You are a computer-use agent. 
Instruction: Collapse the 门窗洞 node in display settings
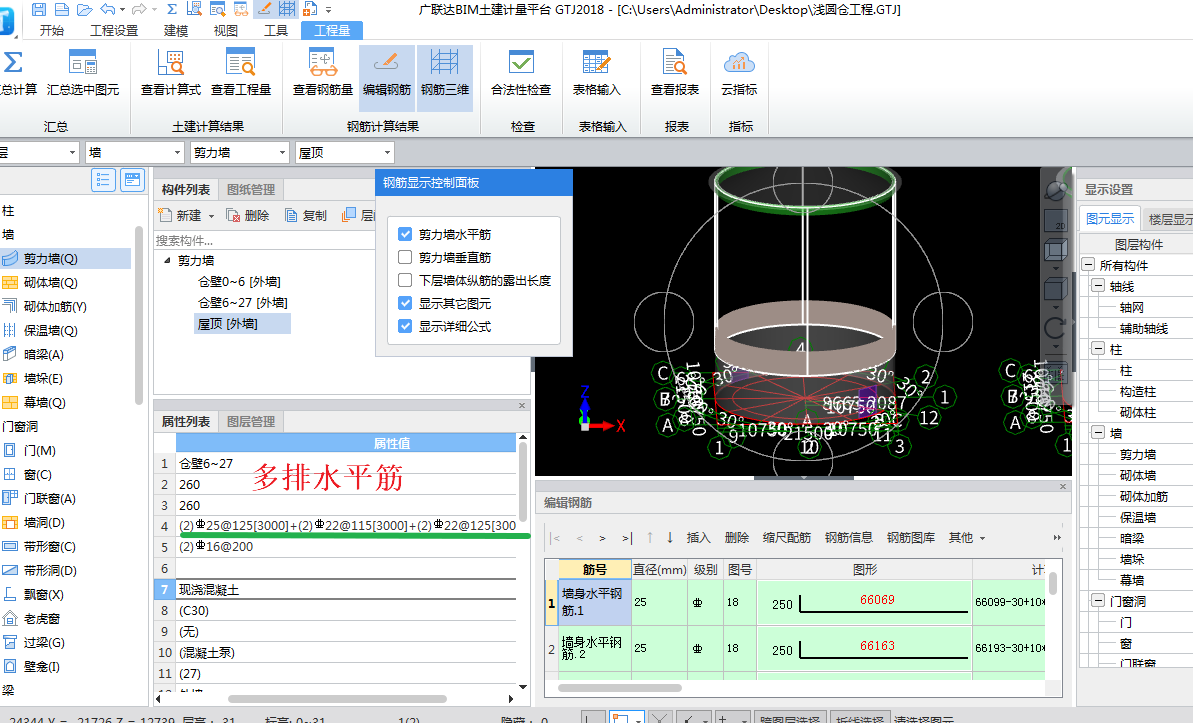point(1098,601)
